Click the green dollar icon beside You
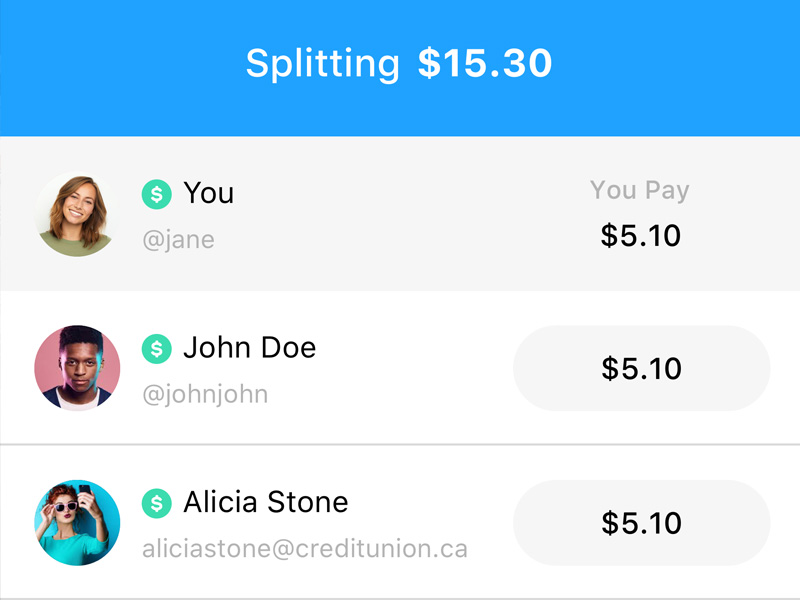The image size is (800, 600). click(157, 194)
